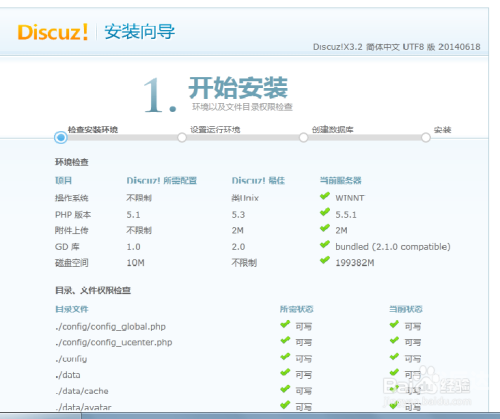Click the 环境以及文件目录权限检查 subtitle

242,107
